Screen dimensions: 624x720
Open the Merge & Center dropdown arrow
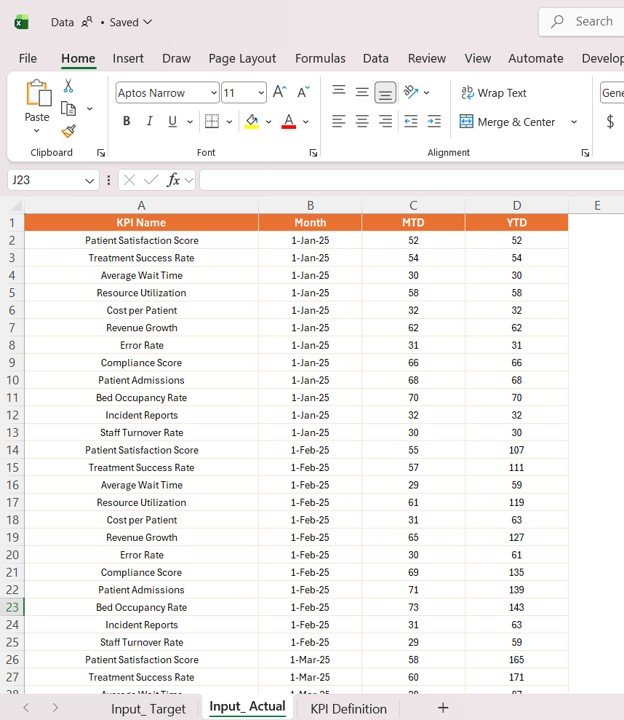pos(574,122)
